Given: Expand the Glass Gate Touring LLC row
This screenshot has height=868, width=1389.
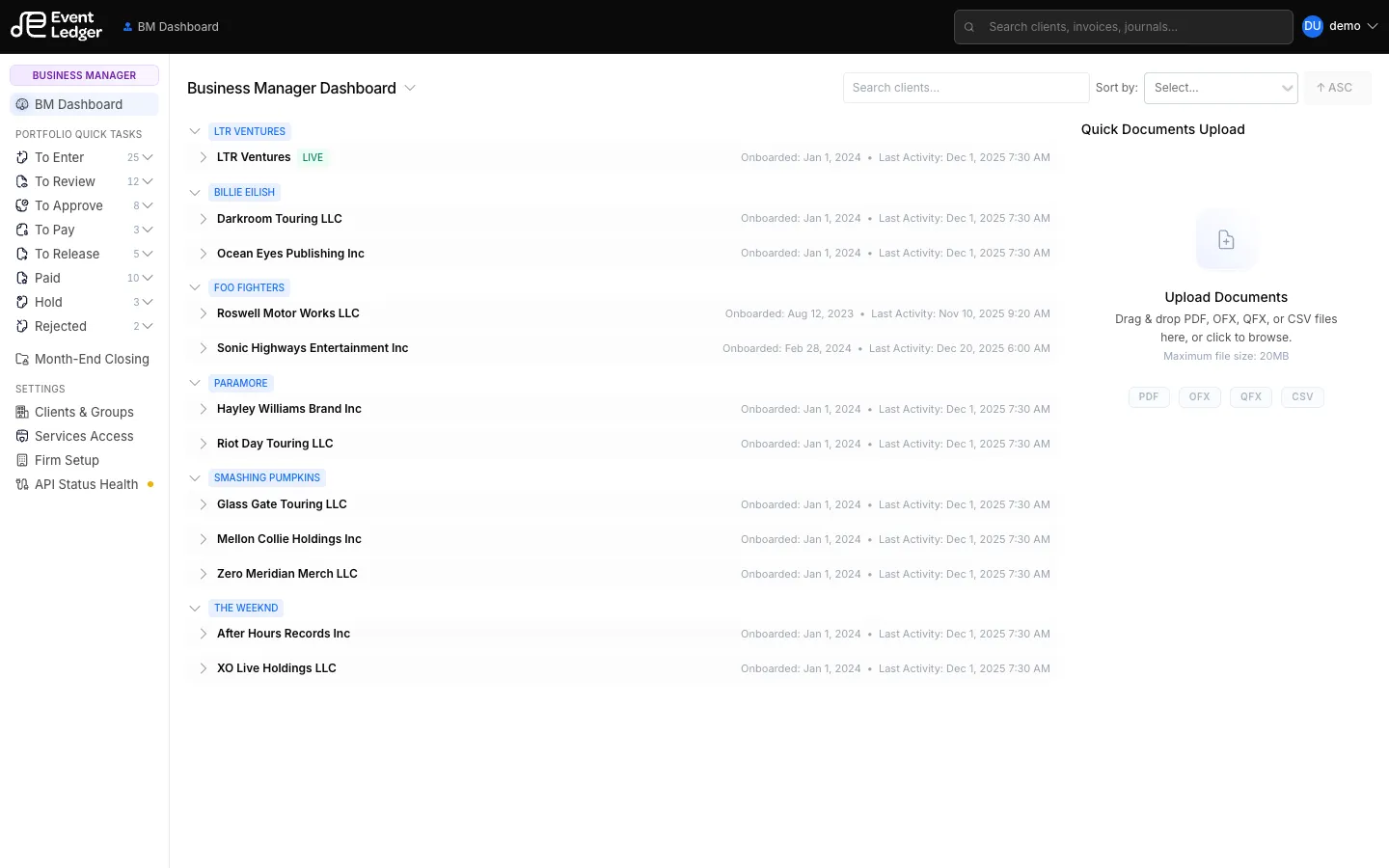Looking at the screenshot, I should point(203,504).
